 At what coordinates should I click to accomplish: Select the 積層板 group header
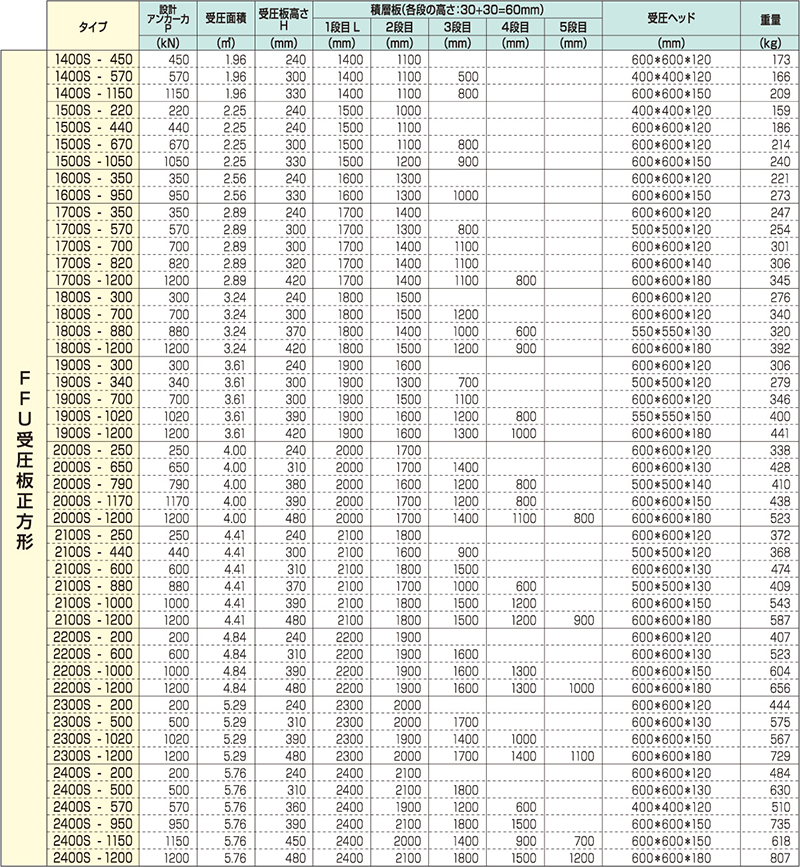[x=457, y=9]
